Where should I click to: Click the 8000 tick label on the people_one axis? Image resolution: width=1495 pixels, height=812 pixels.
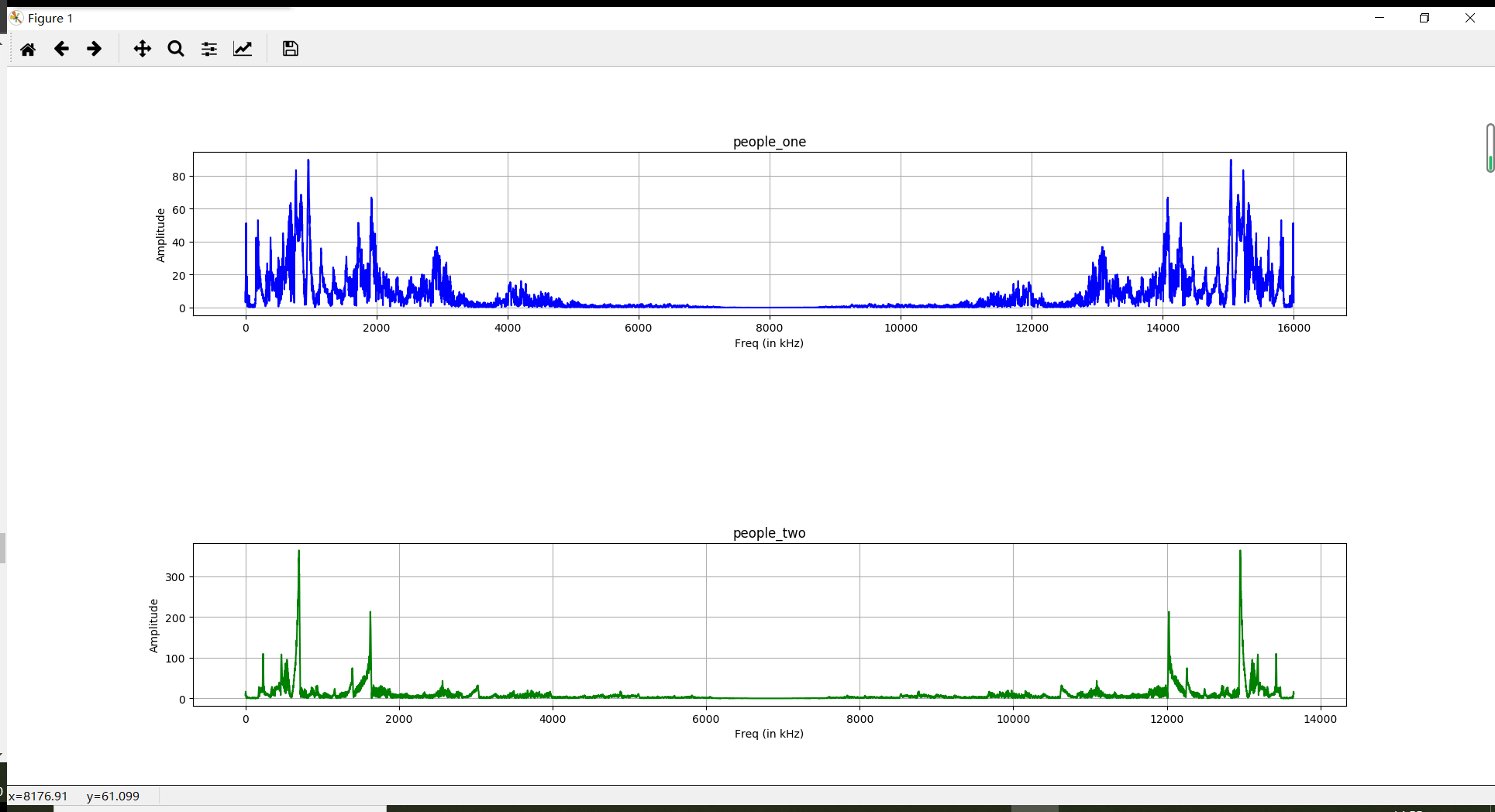pyautogui.click(x=770, y=328)
